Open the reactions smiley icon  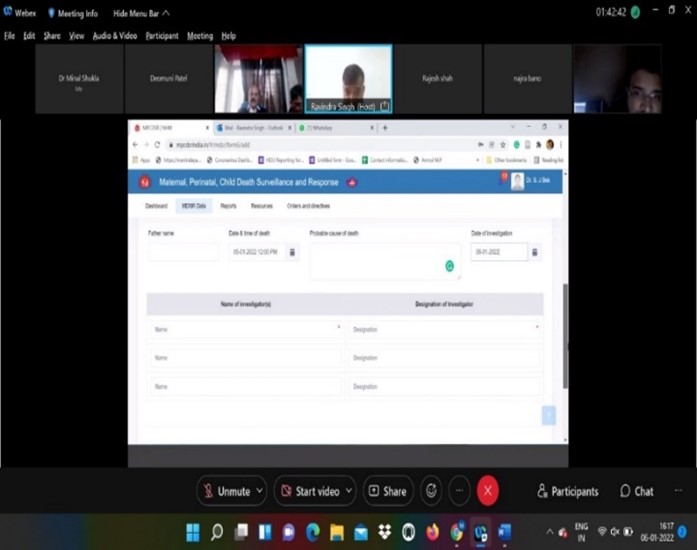point(431,491)
